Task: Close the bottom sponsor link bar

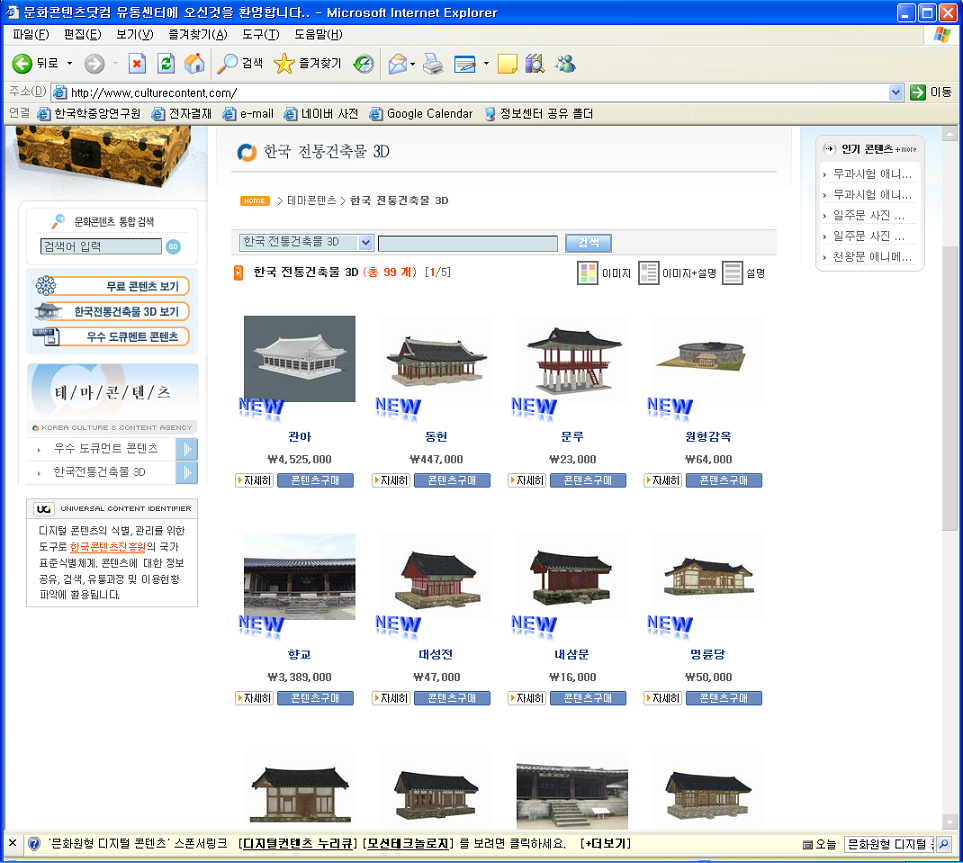Action: click(12, 843)
